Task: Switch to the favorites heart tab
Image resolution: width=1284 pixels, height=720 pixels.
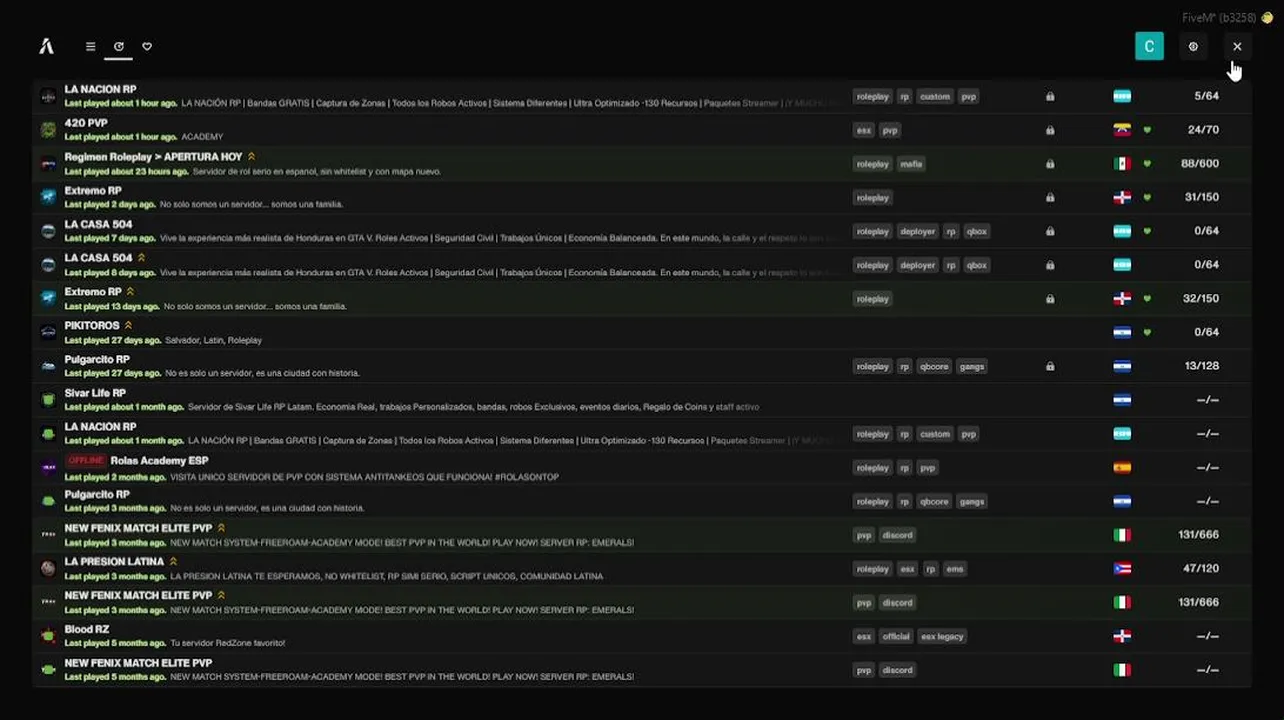Action: 147,46
